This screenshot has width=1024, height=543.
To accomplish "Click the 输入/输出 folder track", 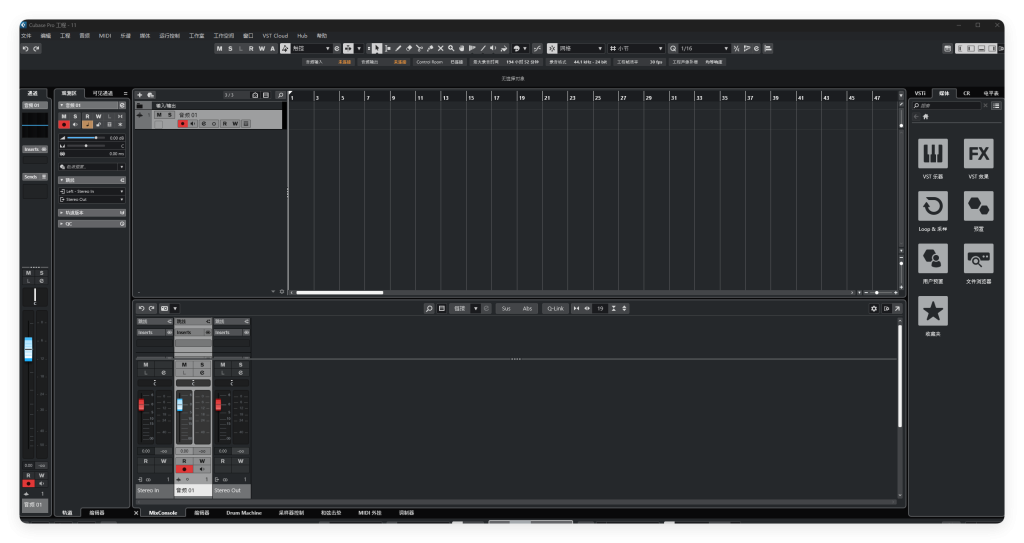I will [x=209, y=105].
